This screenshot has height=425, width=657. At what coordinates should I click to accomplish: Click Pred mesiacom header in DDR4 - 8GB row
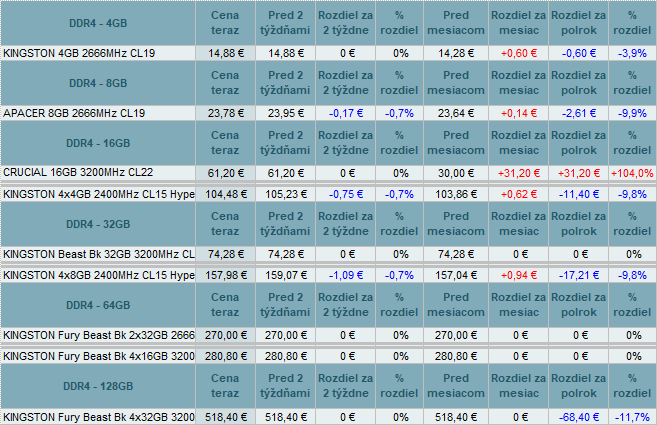click(x=456, y=83)
